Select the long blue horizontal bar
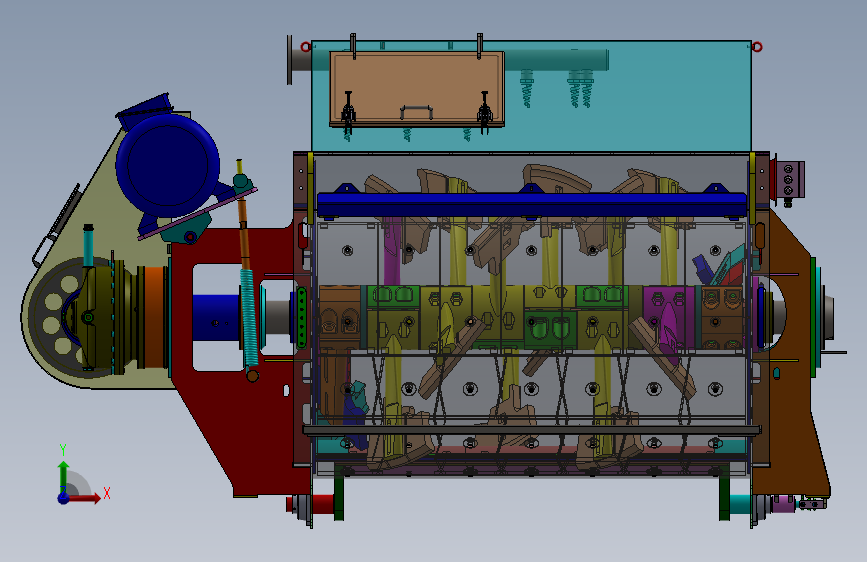867x562 pixels. (531, 204)
